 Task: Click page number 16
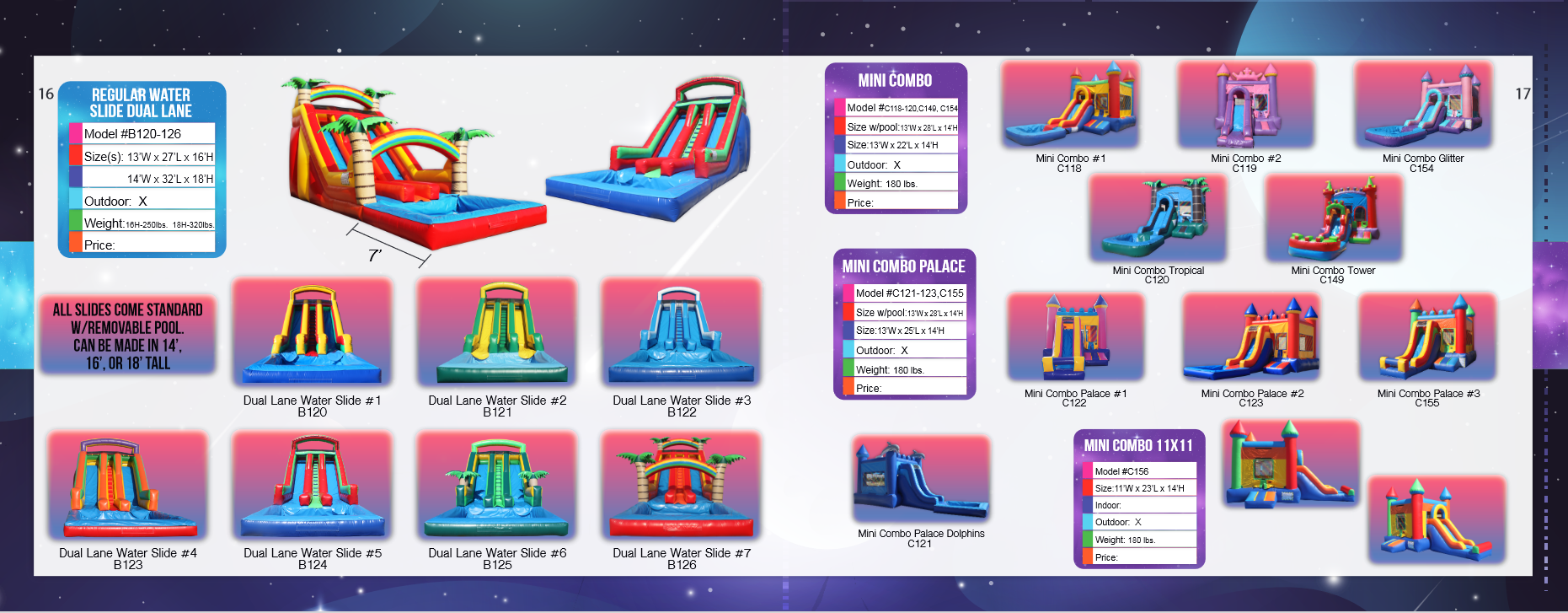pos(46,94)
